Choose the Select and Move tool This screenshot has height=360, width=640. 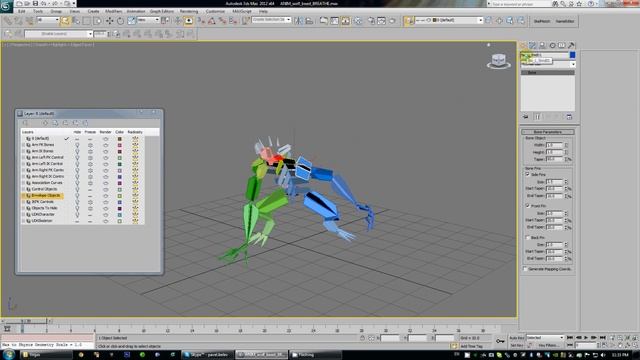(x=109, y=20)
